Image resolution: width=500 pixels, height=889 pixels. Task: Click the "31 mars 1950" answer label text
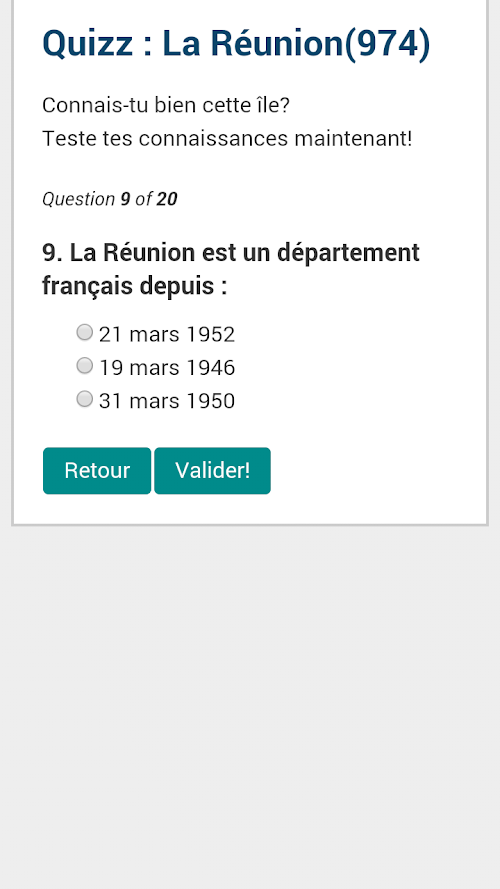point(167,401)
